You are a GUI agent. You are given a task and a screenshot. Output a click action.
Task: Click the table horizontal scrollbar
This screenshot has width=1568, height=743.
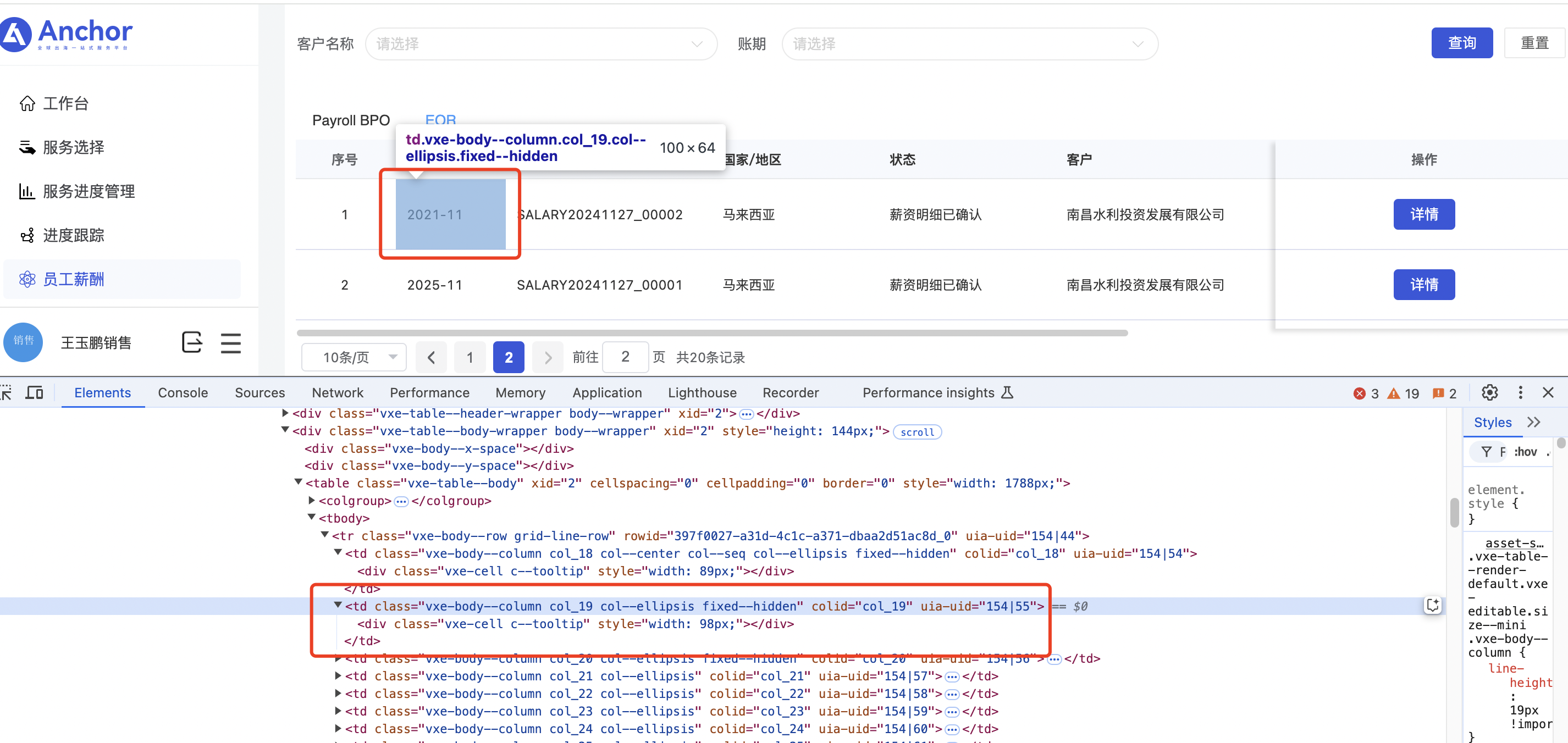[x=712, y=333]
